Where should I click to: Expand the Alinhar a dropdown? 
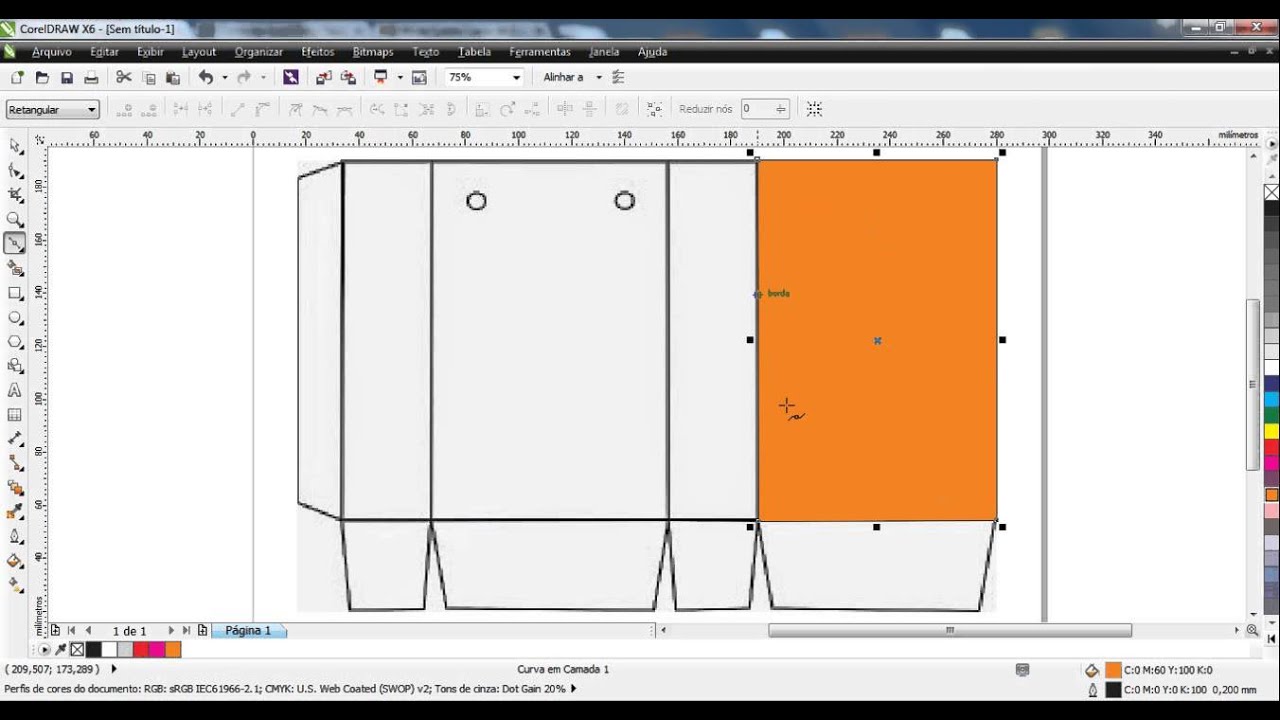[599, 77]
